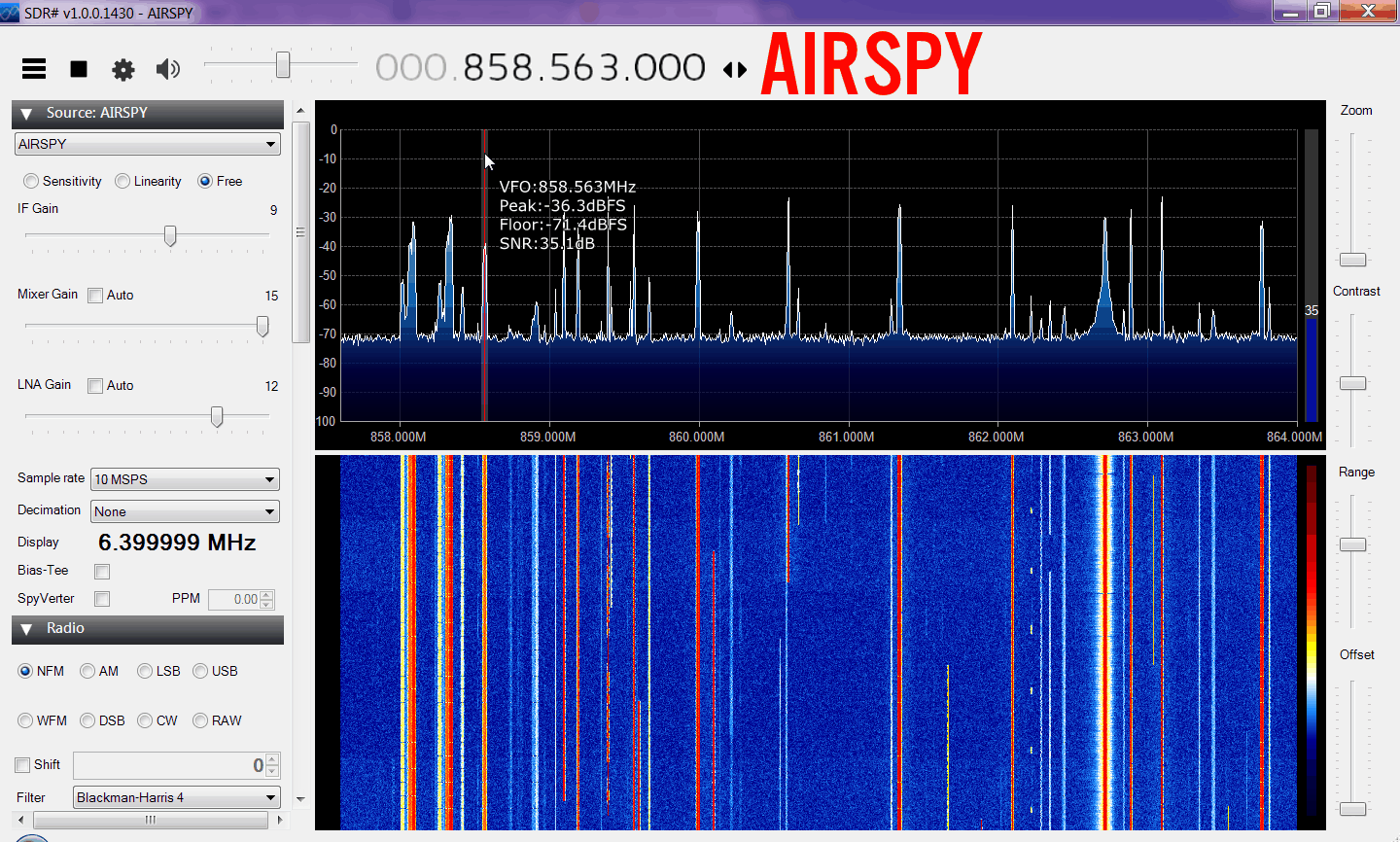This screenshot has height=842, width=1400.
Task: Open settings via the gear icon
Action: [122, 69]
